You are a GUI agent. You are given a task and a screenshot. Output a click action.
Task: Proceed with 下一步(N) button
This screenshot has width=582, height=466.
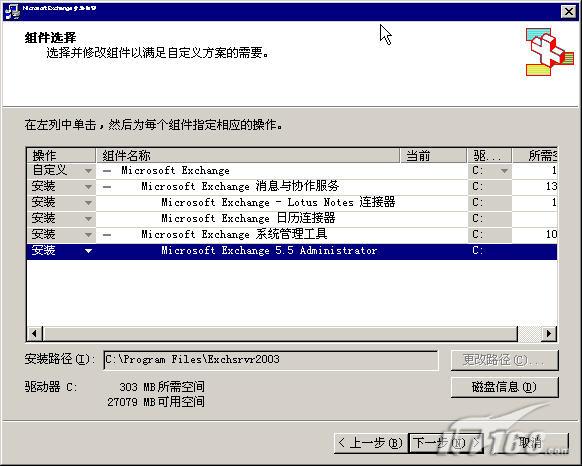445,443
